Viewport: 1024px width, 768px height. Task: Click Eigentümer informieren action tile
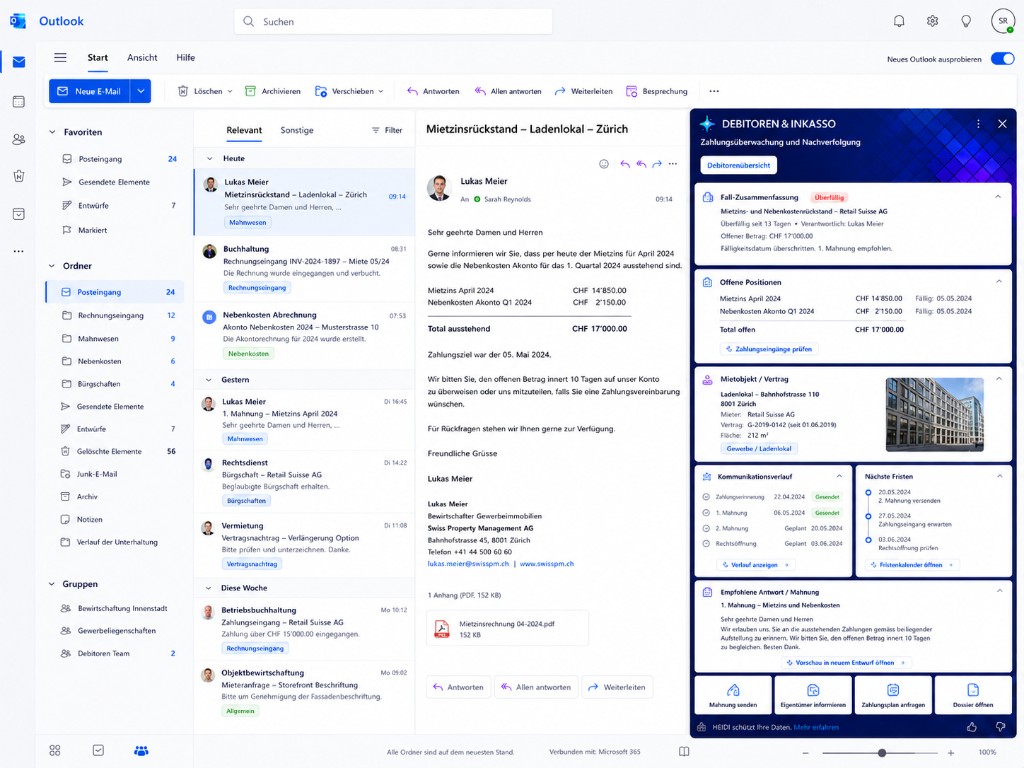tap(813, 696)
